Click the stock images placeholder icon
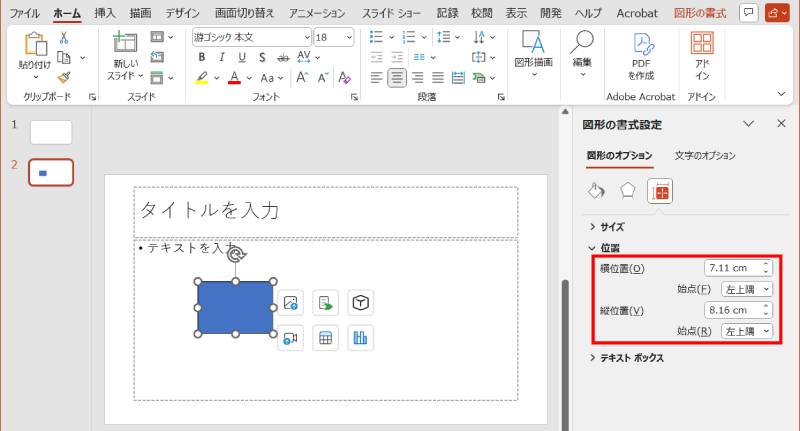The image size is (800, 431). (290, 303)
